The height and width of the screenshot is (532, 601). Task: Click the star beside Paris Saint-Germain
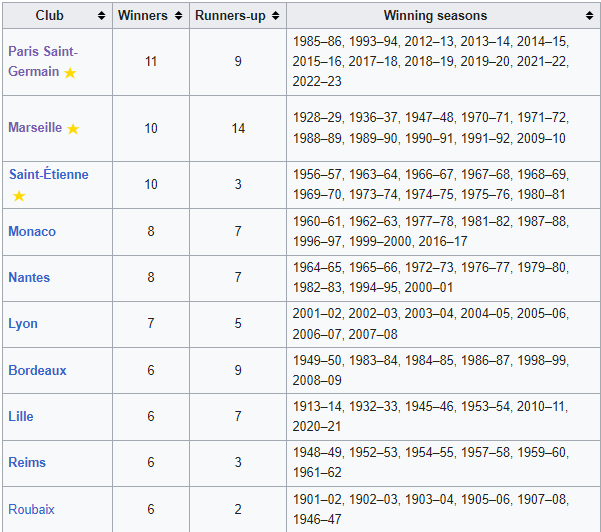(70, 73)
